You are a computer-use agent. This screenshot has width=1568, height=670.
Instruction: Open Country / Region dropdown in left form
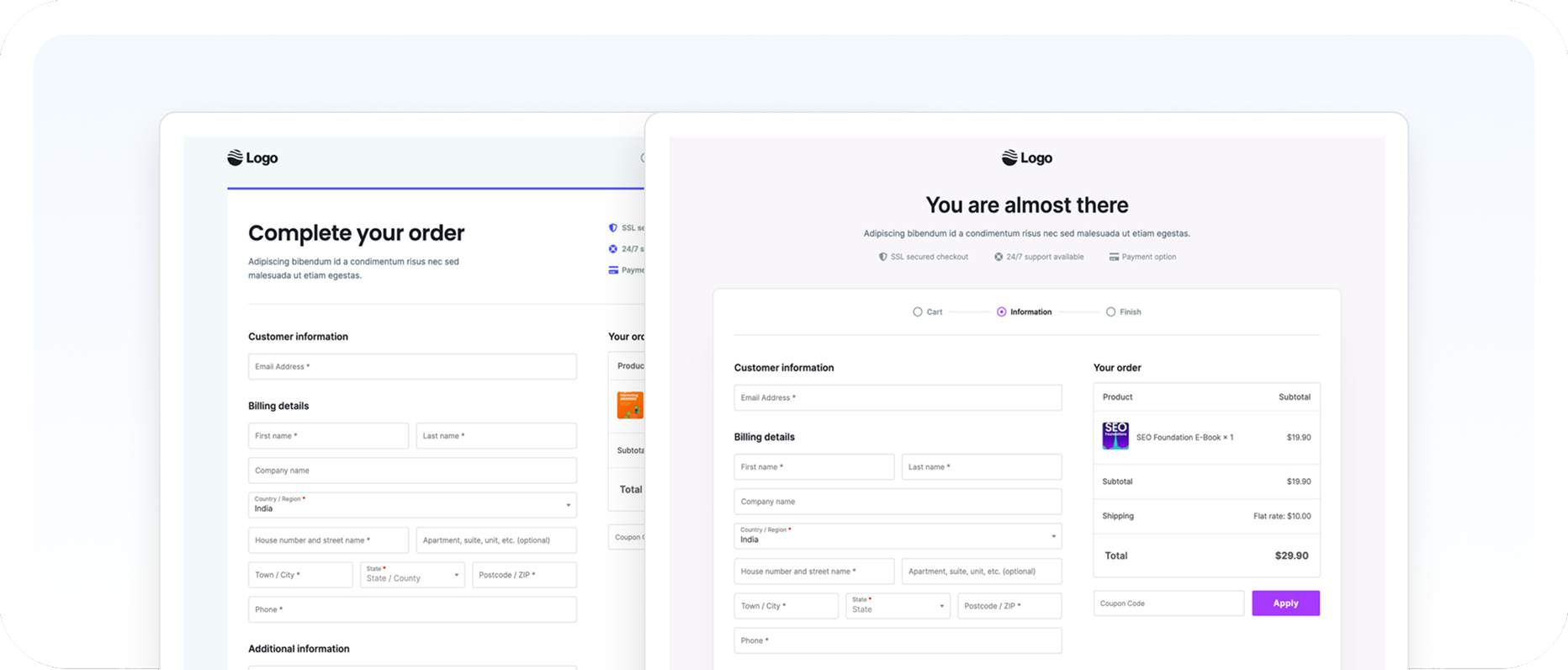pos(412,505)
